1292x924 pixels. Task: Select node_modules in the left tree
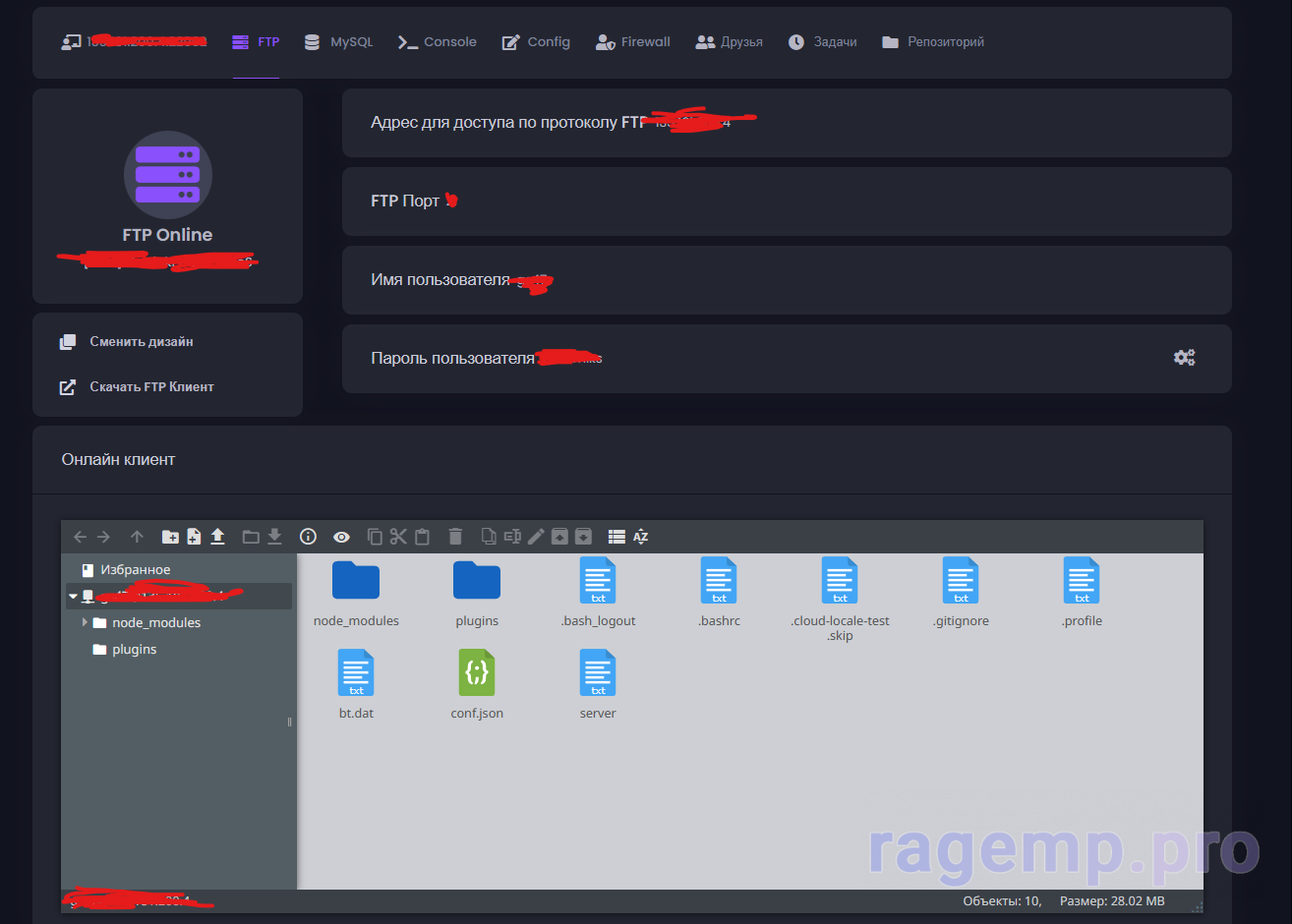[147, 623]
